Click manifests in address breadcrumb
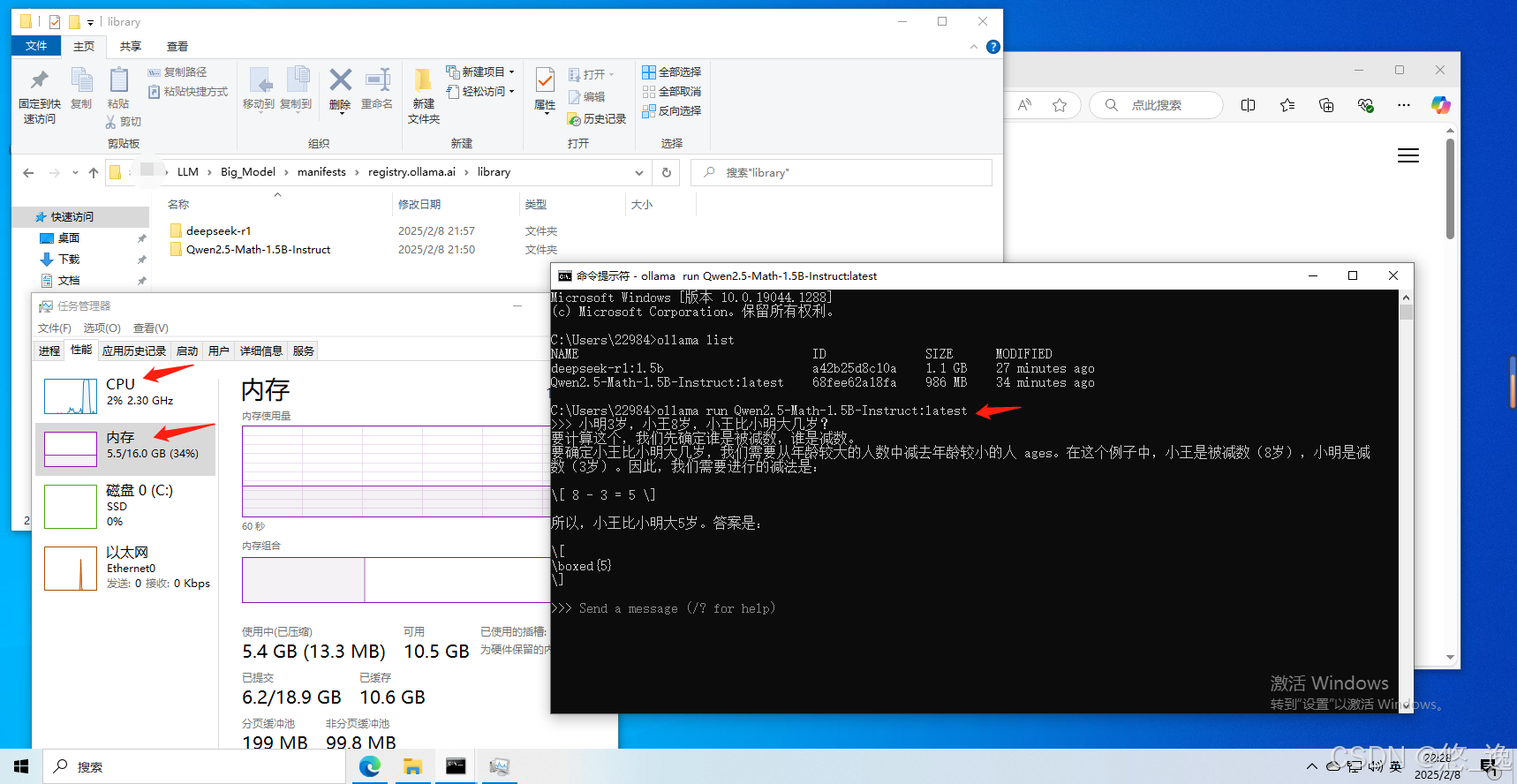Image resolution: width=1517 pixels, height=784 pixels. tap(321, 172)
